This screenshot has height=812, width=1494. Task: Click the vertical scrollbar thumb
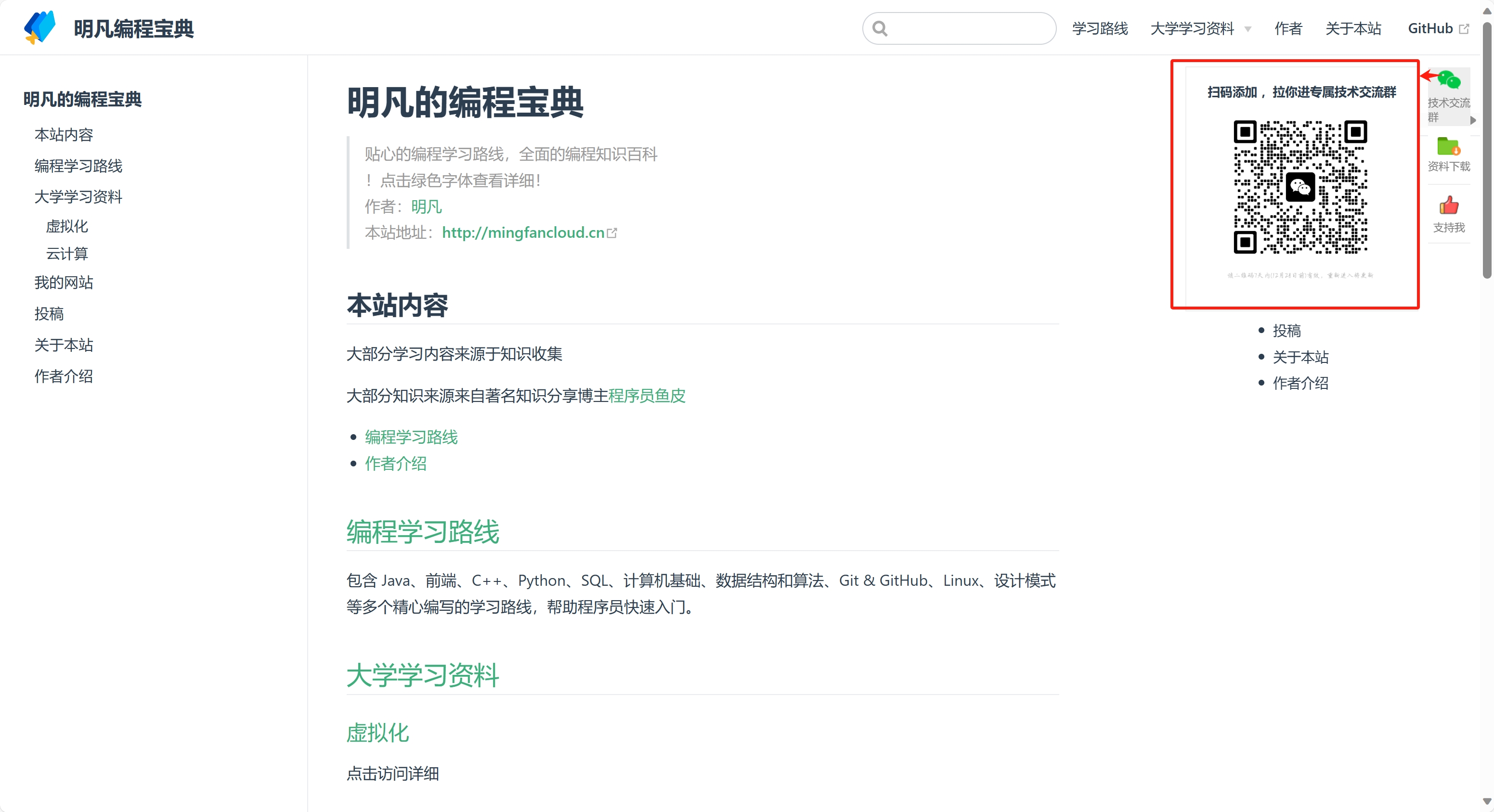(x=1488, y=151)
